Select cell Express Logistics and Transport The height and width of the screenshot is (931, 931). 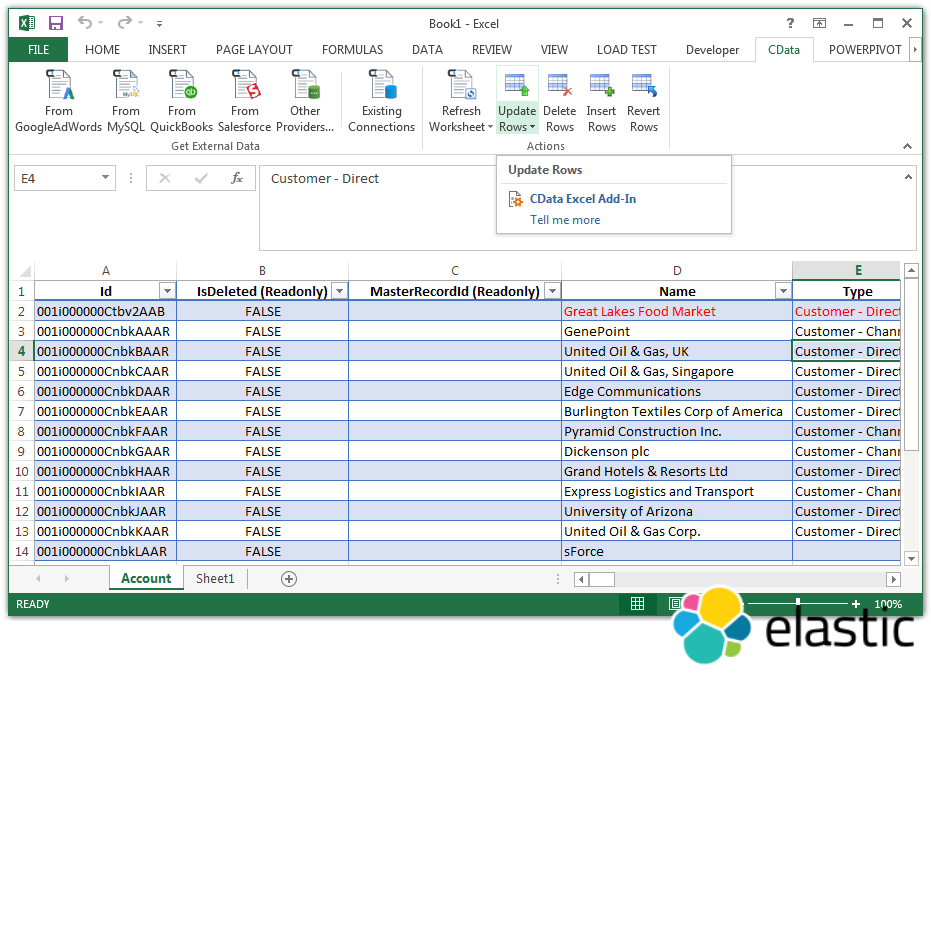677,491
